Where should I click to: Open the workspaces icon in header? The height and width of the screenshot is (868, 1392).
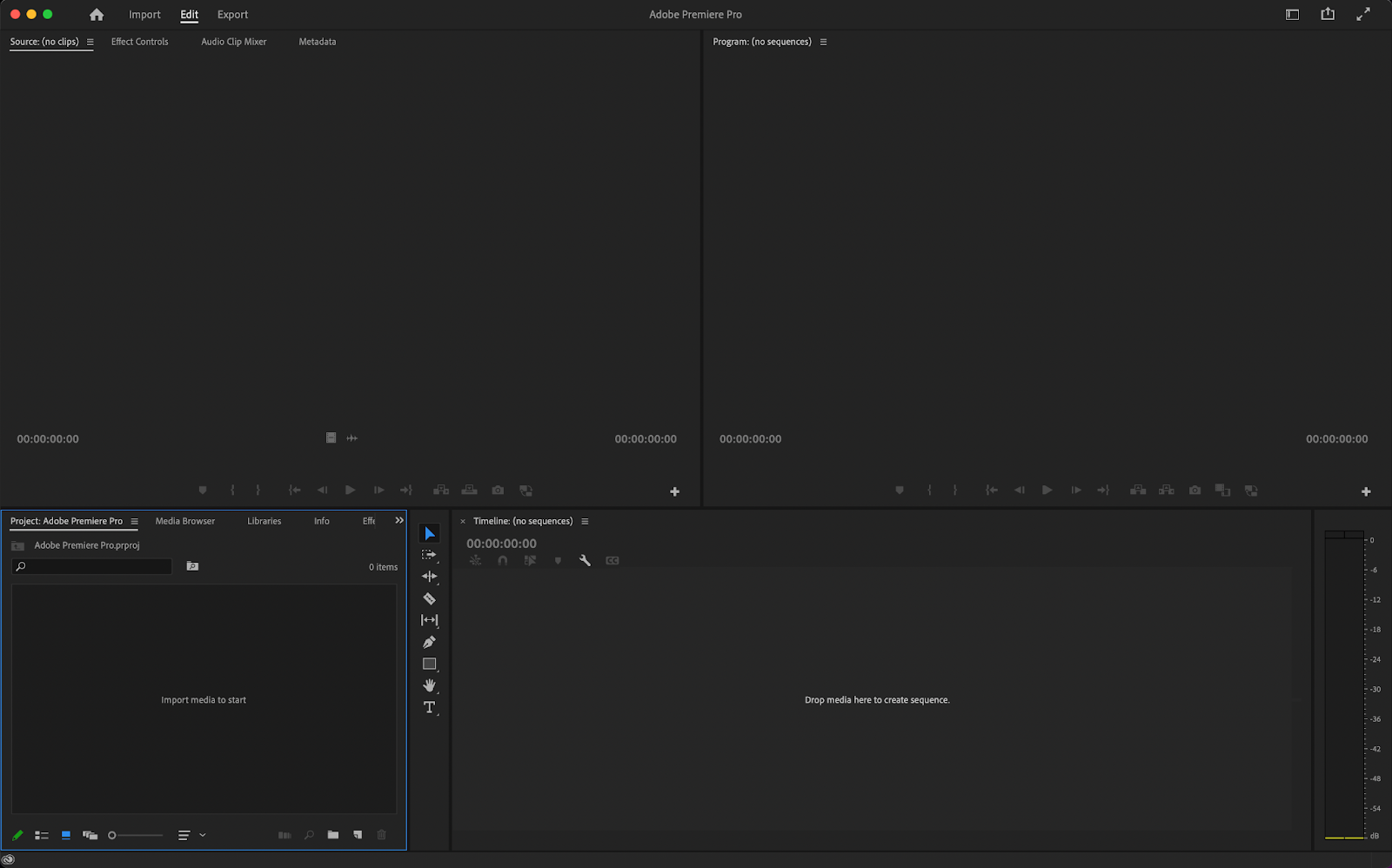click(1292, 14)
